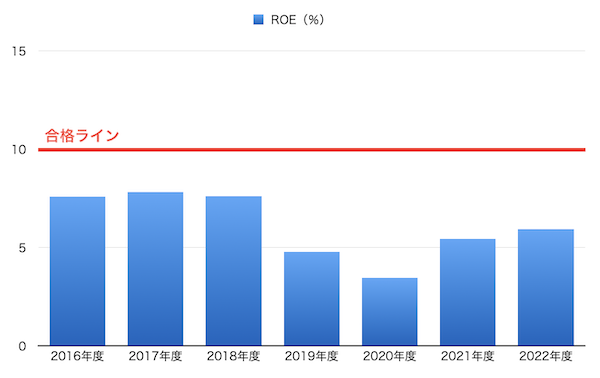Select the 2019年度 bar

pos(311,299)
